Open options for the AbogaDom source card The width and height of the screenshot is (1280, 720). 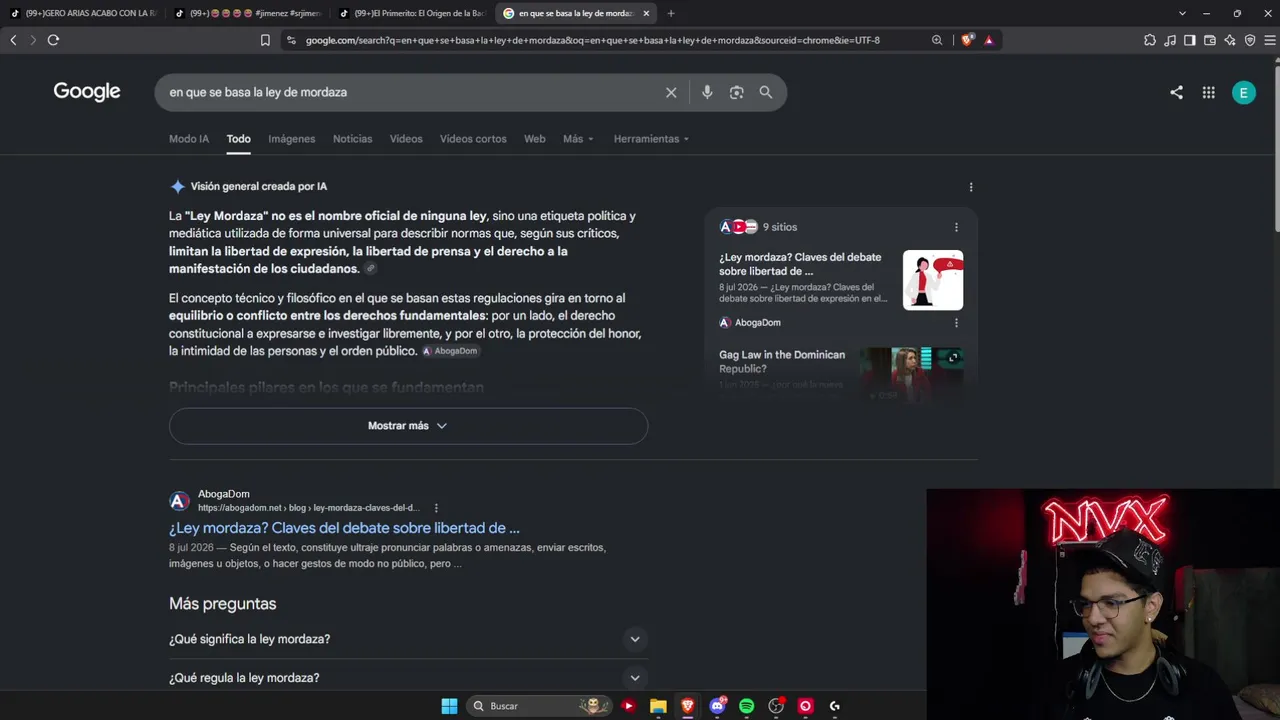[x=956, y=323]
